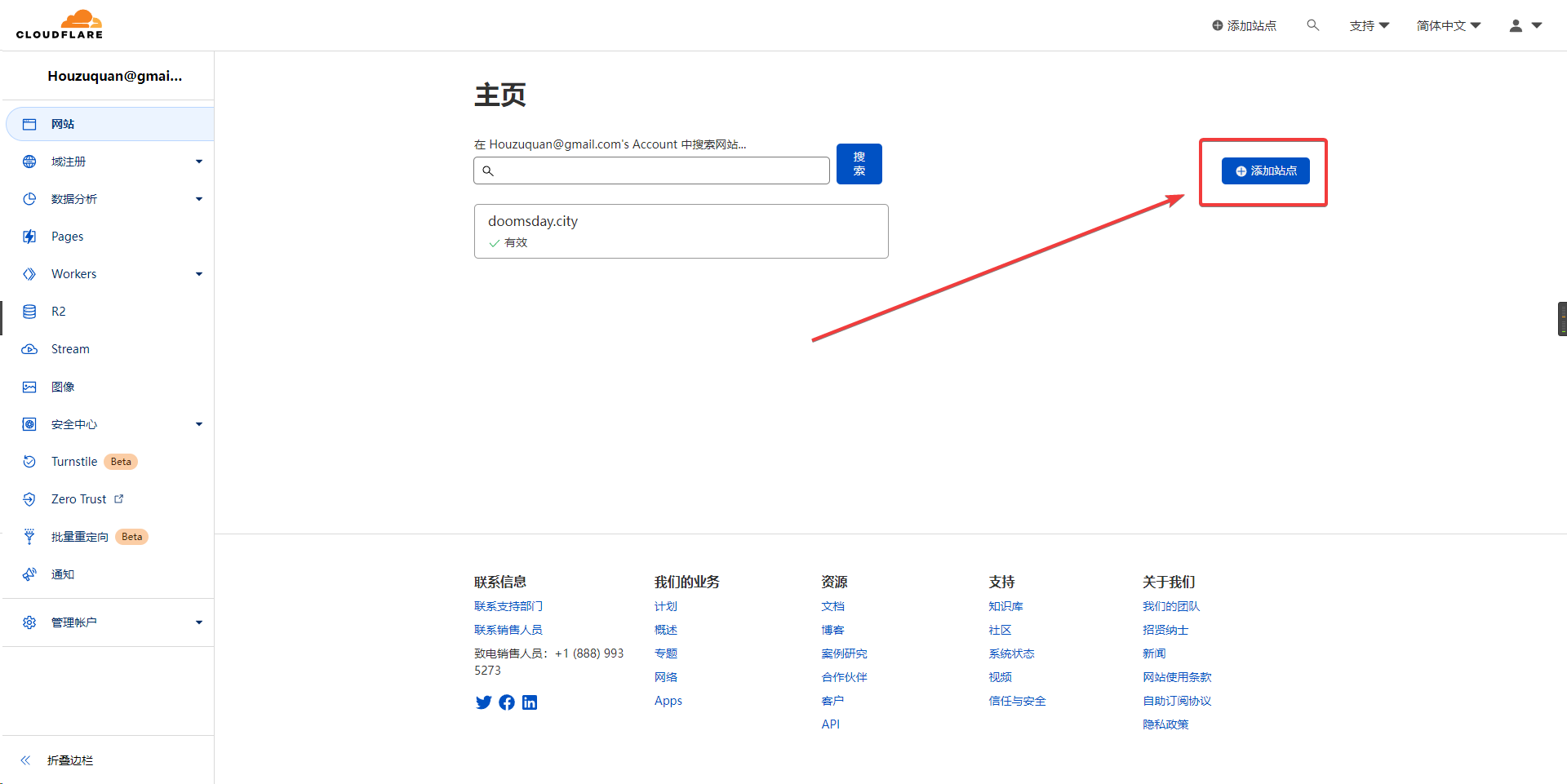Open the user account profile icon
This screenshot has height=784, width=1567.
point(1525,25)
